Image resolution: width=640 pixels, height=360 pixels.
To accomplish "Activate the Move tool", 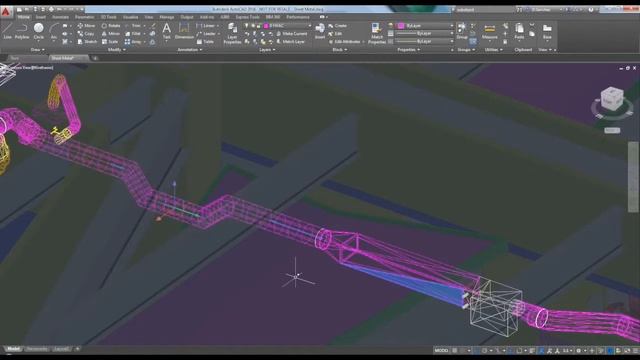I will tap(86, 26).
